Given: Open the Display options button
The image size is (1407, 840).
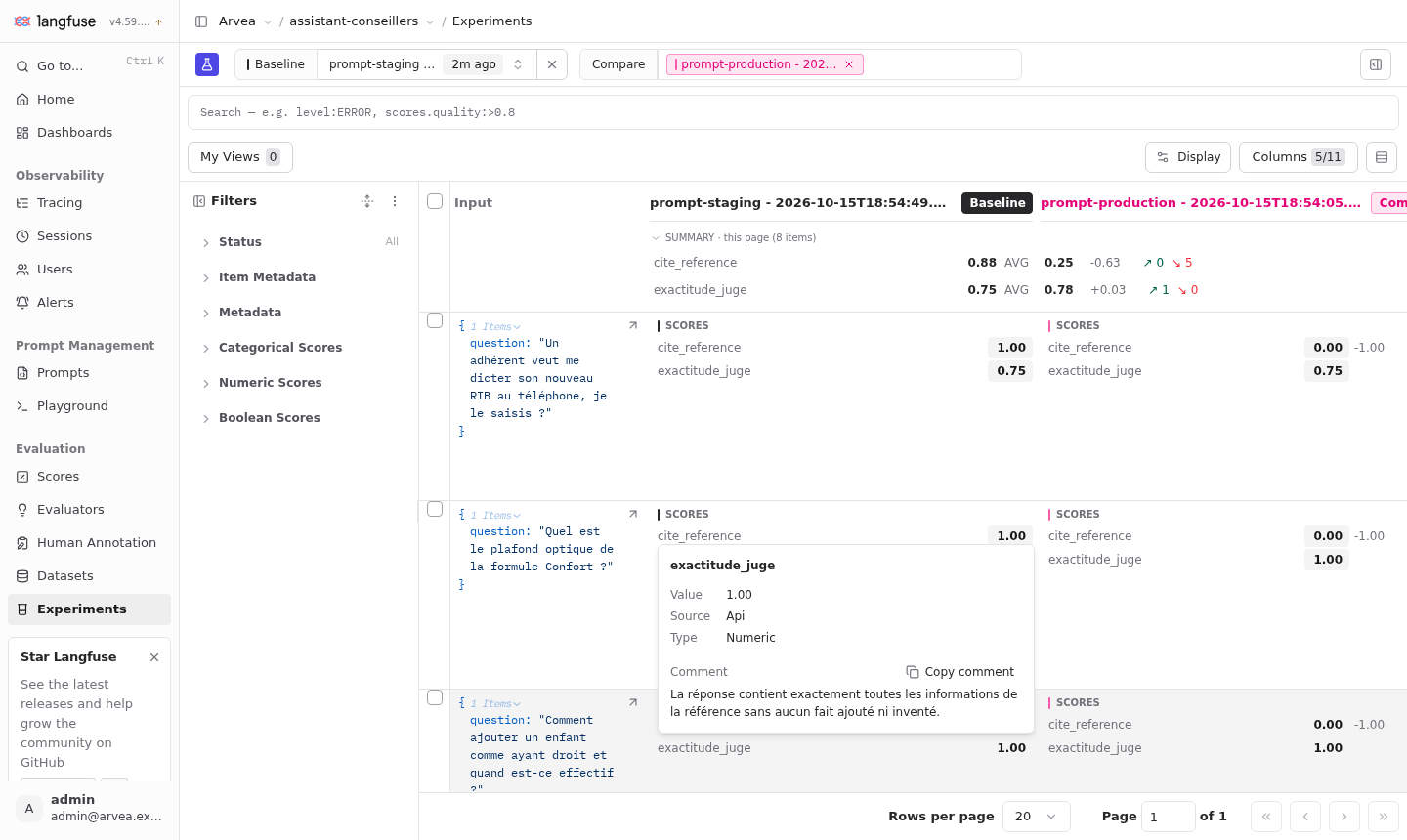Looking at the screenshot, I should click(x=1188, y=157).
